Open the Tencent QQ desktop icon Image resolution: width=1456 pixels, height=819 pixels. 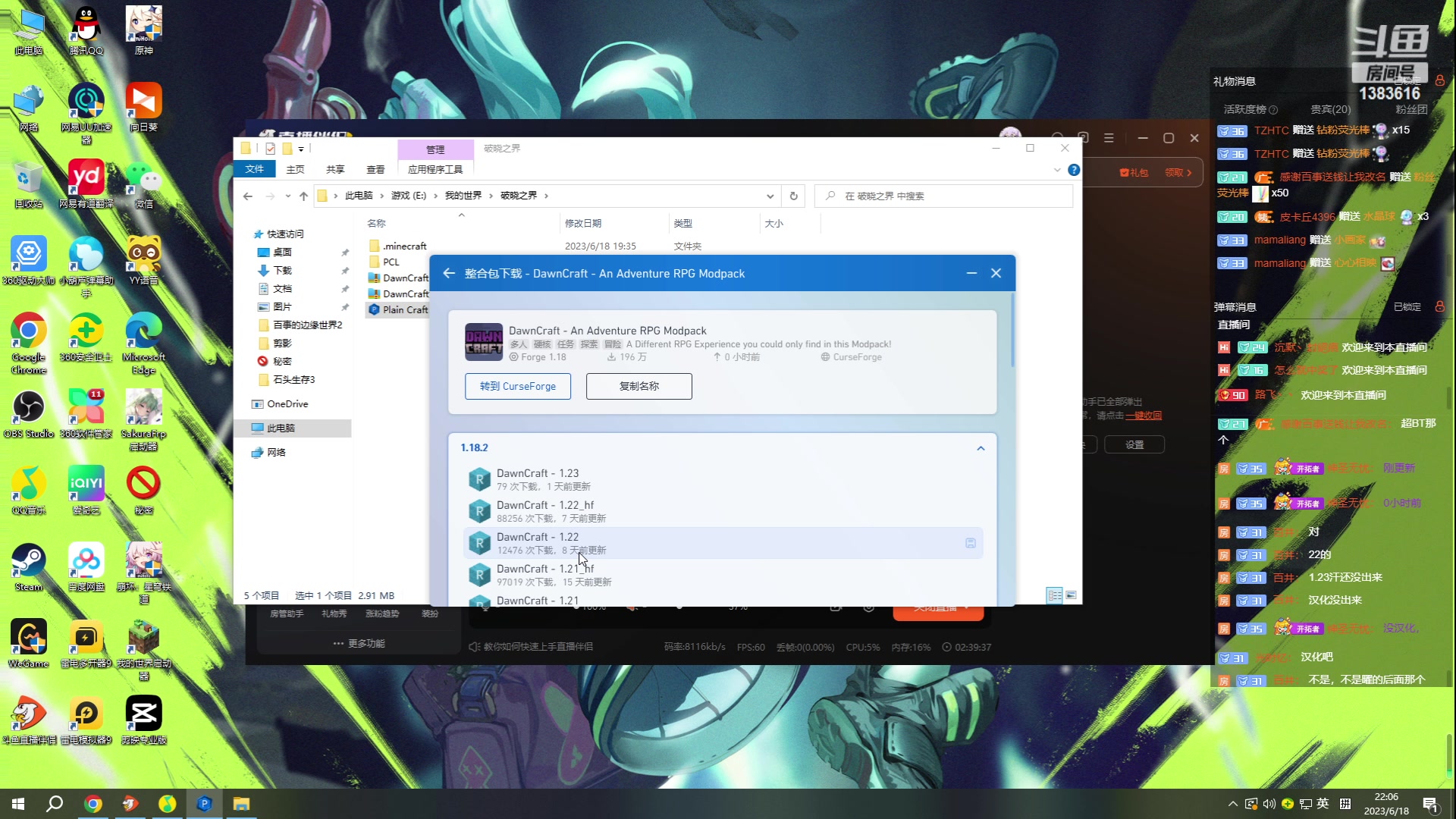(x=86, y=30)
